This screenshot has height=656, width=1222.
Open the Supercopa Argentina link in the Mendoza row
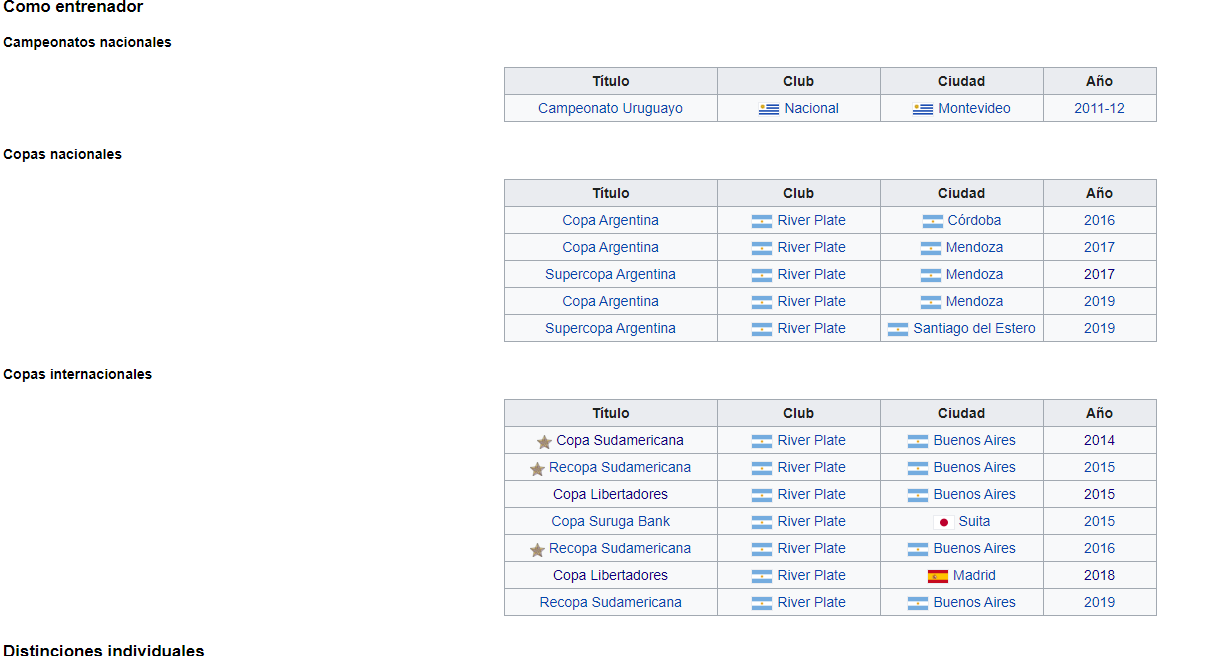pyautogui.click(x=610, y=274)
